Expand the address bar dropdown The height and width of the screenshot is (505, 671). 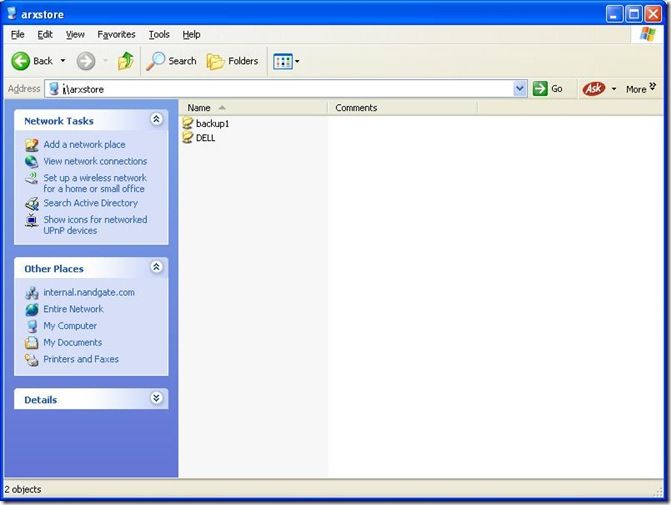[520, 89]
